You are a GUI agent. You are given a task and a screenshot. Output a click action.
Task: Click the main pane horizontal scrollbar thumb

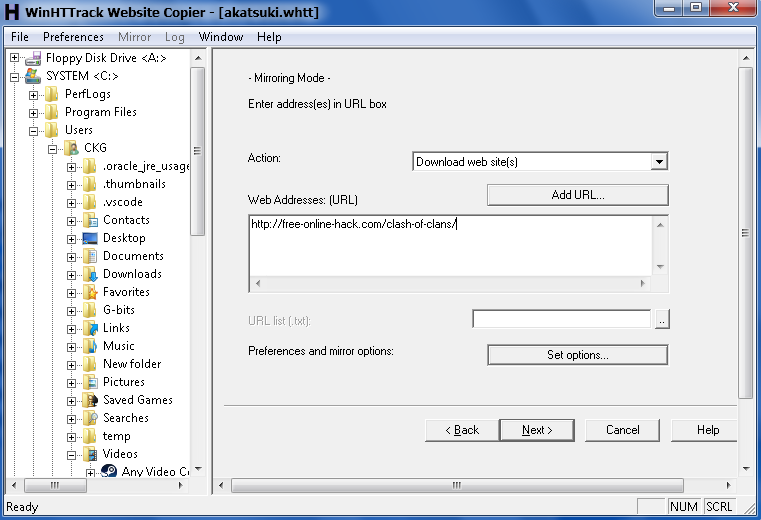(x=457, y=485)
